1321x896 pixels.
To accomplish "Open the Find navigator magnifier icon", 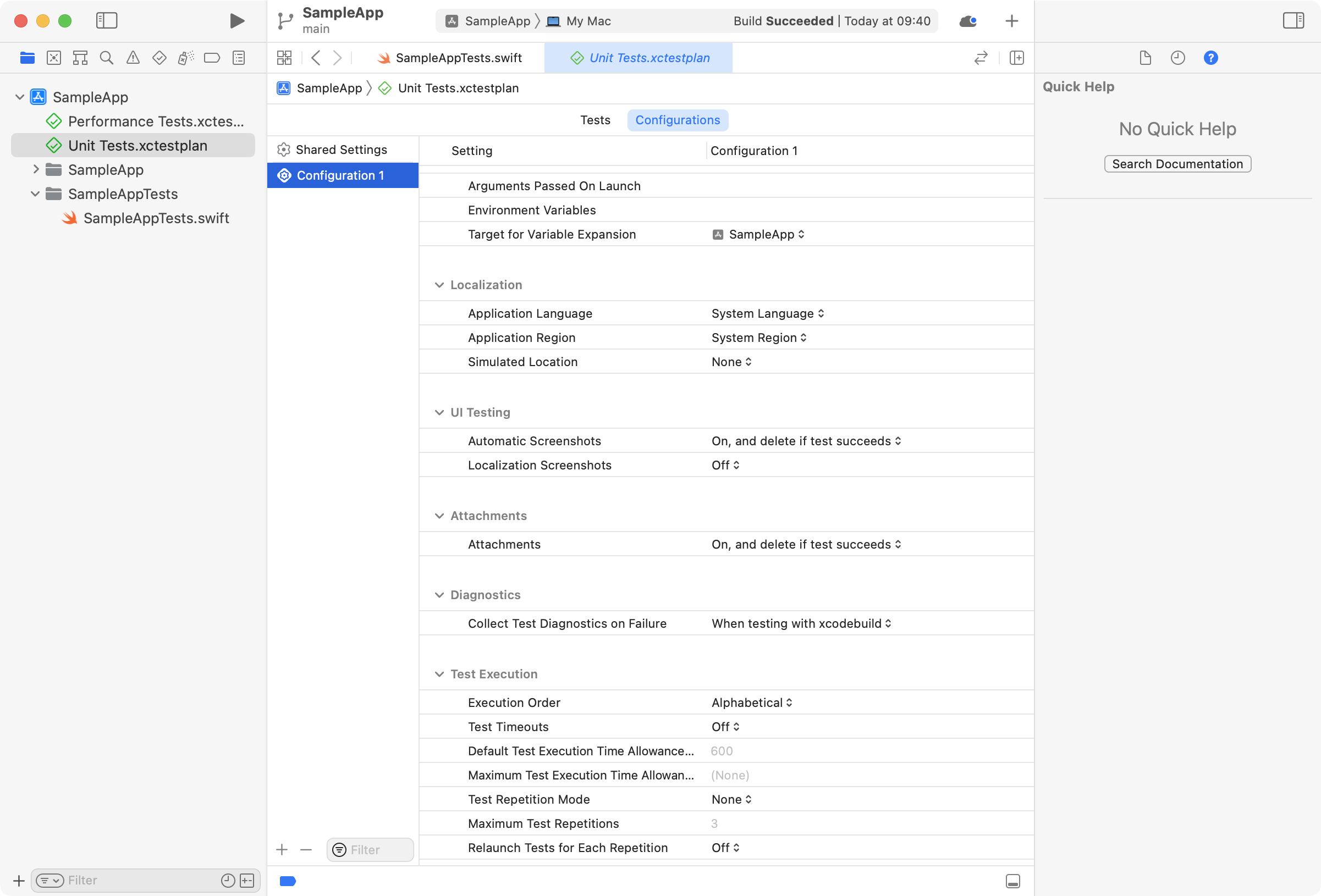I will 106,57.
